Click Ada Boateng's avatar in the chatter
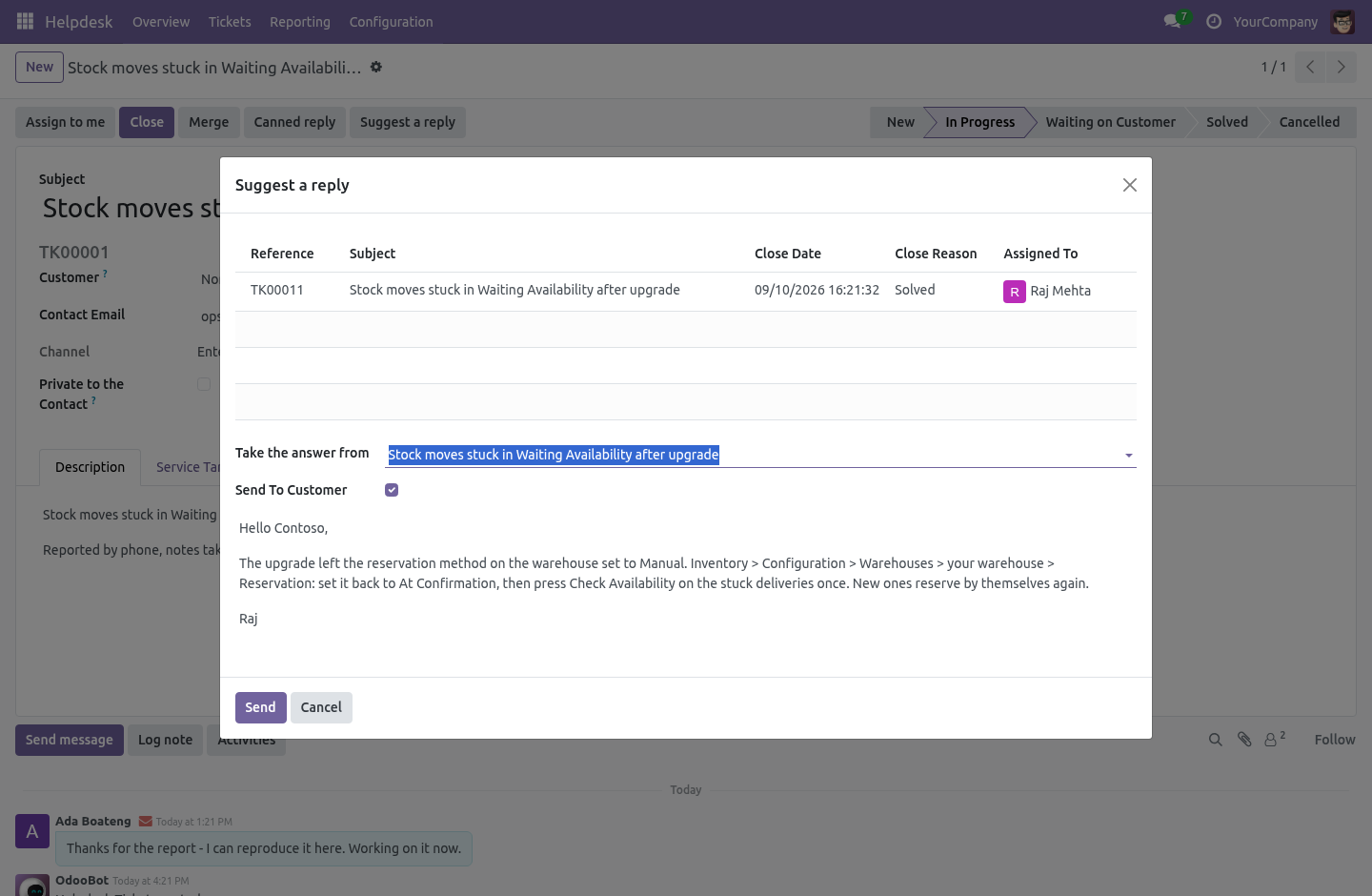Screen dimensions: 1372x896 [x=32, y=831]
